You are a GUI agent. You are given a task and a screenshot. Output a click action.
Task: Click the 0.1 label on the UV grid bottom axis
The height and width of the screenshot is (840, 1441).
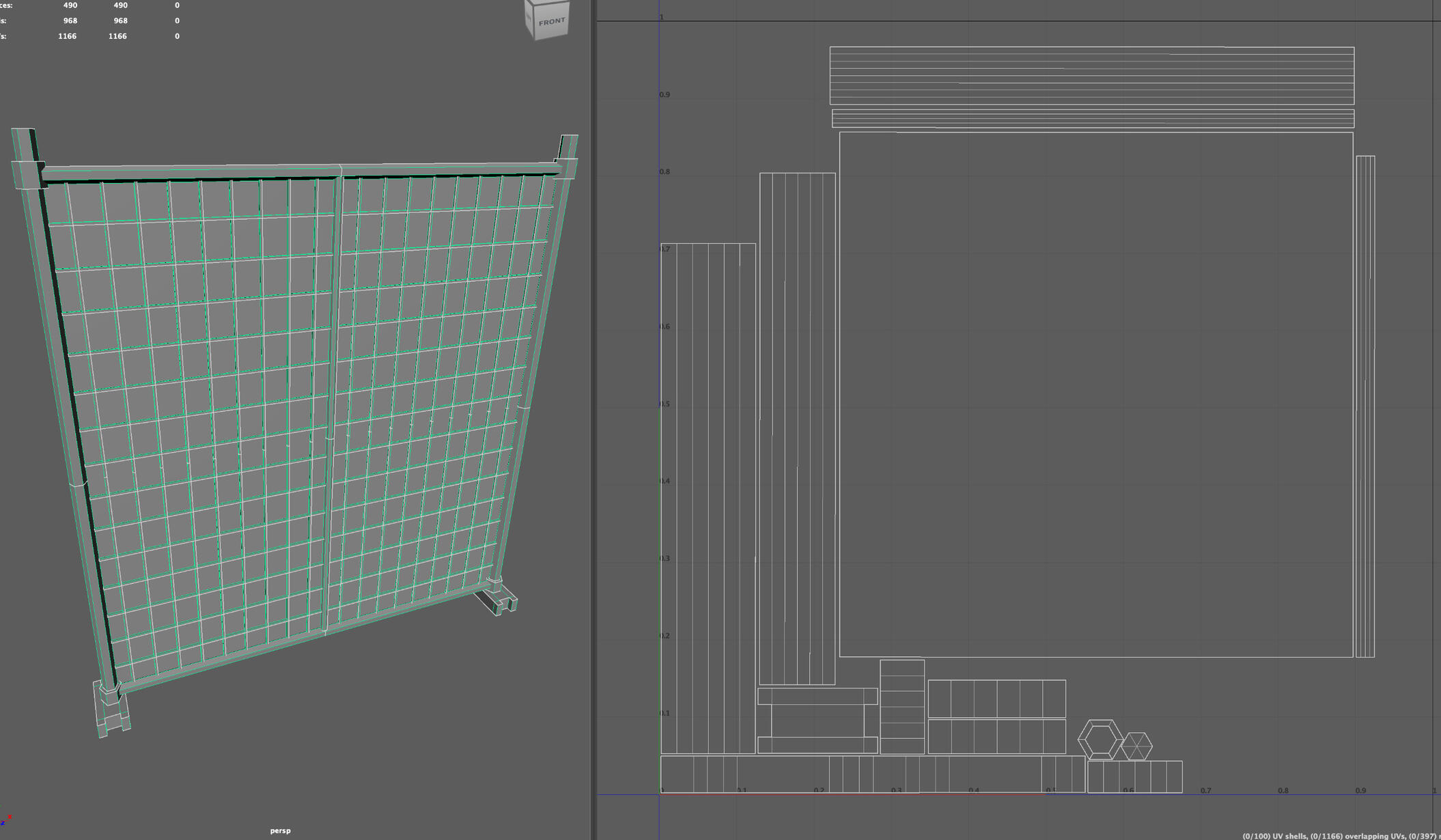[742, 790]
